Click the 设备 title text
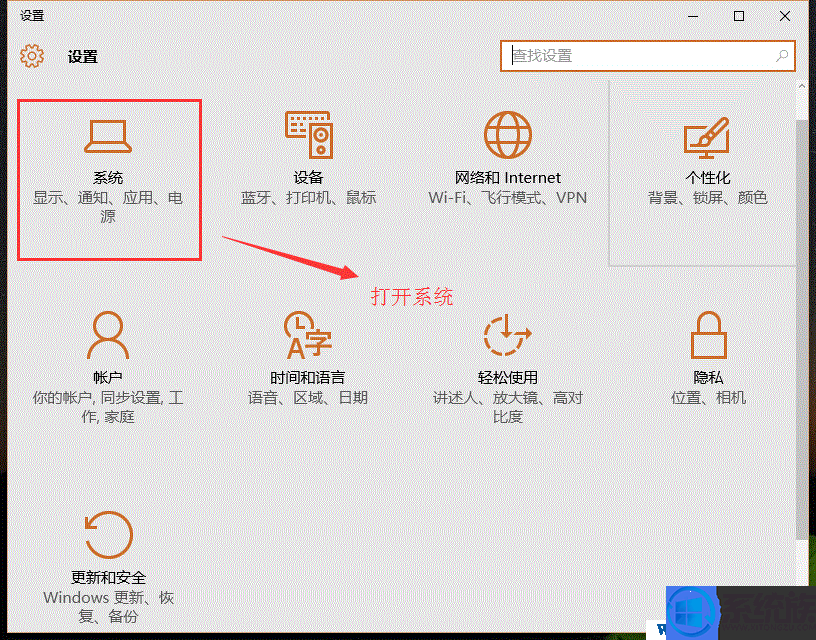Viewport: 816px width, 640px height. click(x=308, y=177)
